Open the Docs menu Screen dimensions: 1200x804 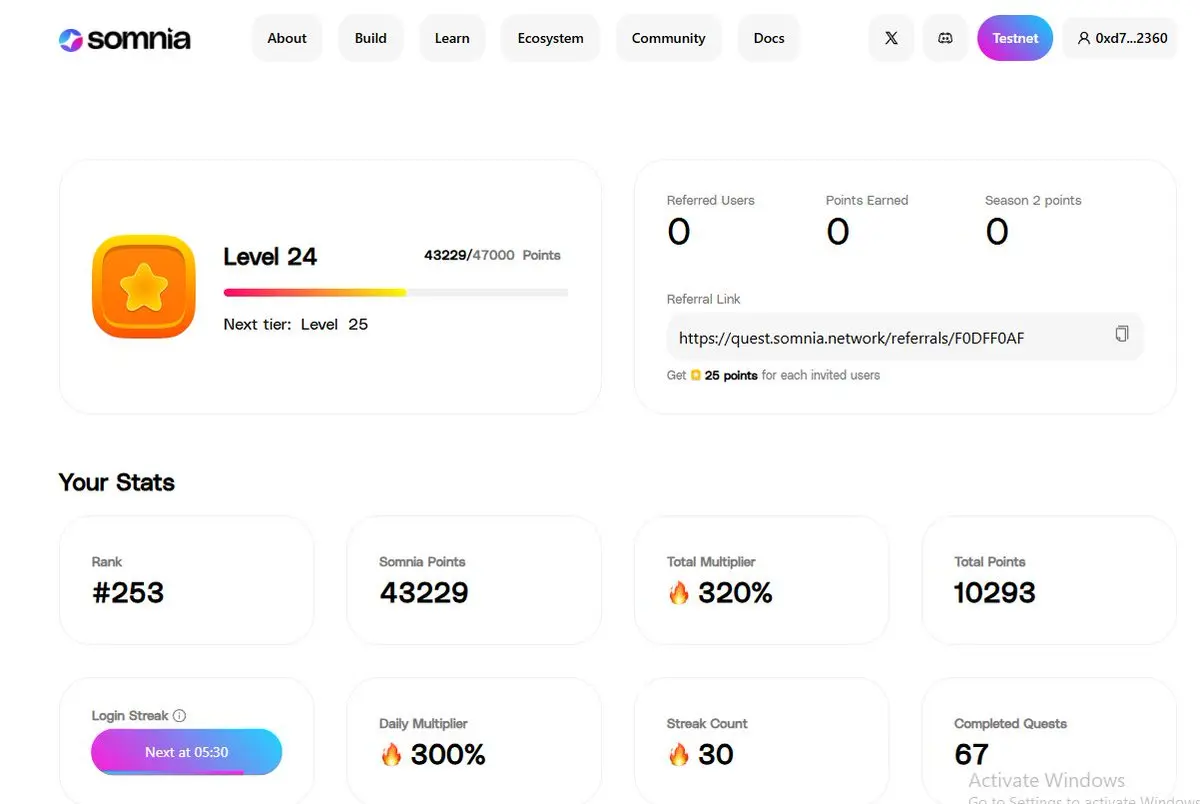769,38
